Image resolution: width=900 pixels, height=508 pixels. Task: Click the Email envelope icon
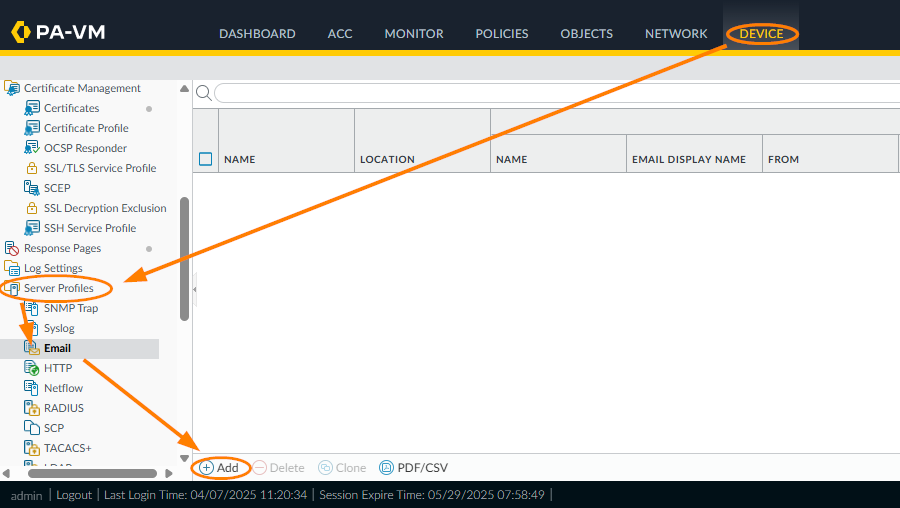(32, 348)
